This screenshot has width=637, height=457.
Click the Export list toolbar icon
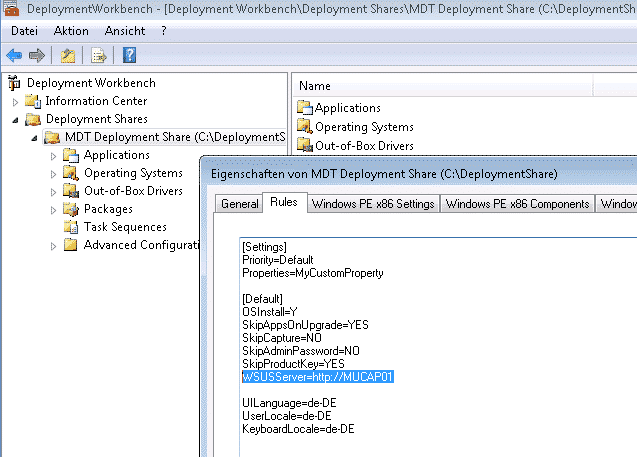point(99,55)
